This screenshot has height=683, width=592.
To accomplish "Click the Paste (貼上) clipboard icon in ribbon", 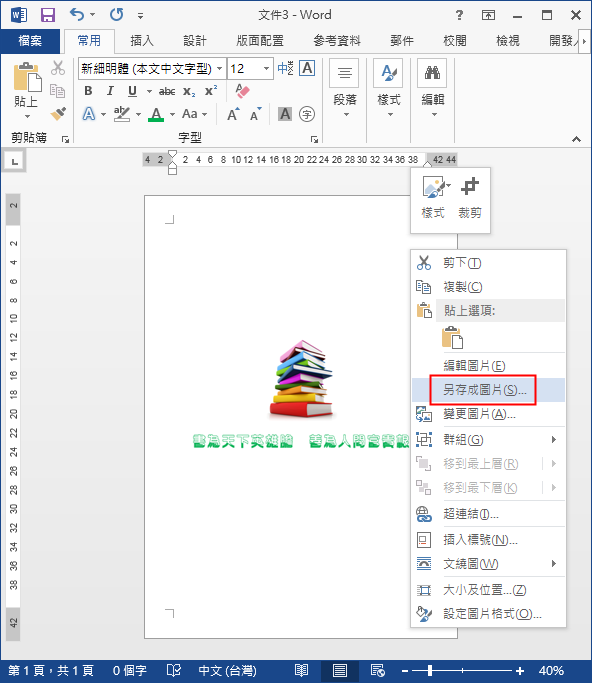I will tap(27, 78).
